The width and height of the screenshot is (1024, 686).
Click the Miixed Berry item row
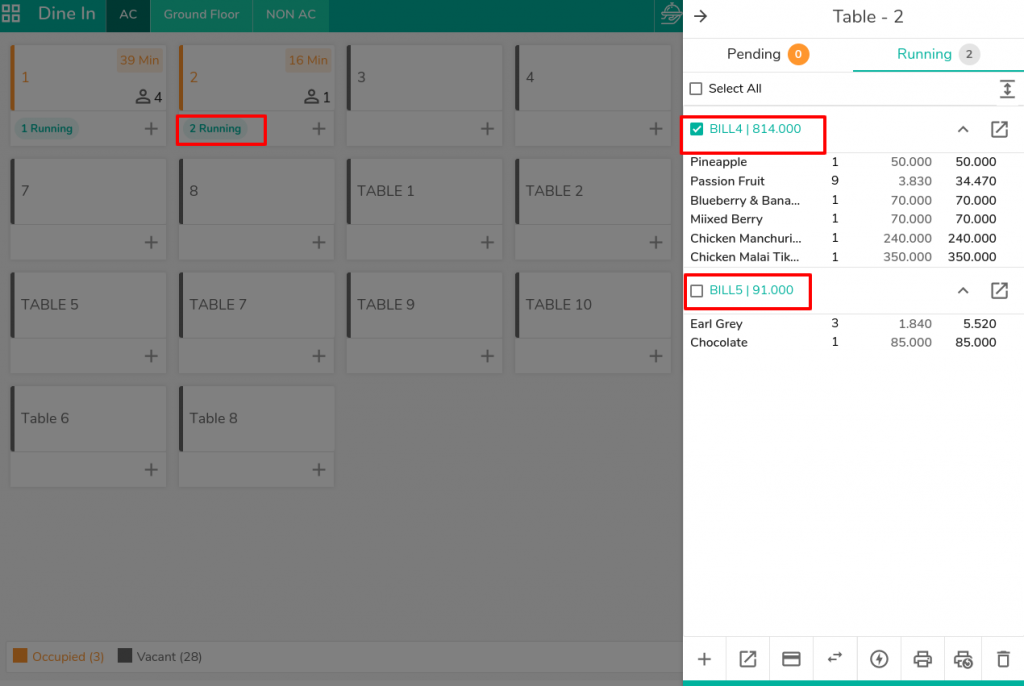843,219
